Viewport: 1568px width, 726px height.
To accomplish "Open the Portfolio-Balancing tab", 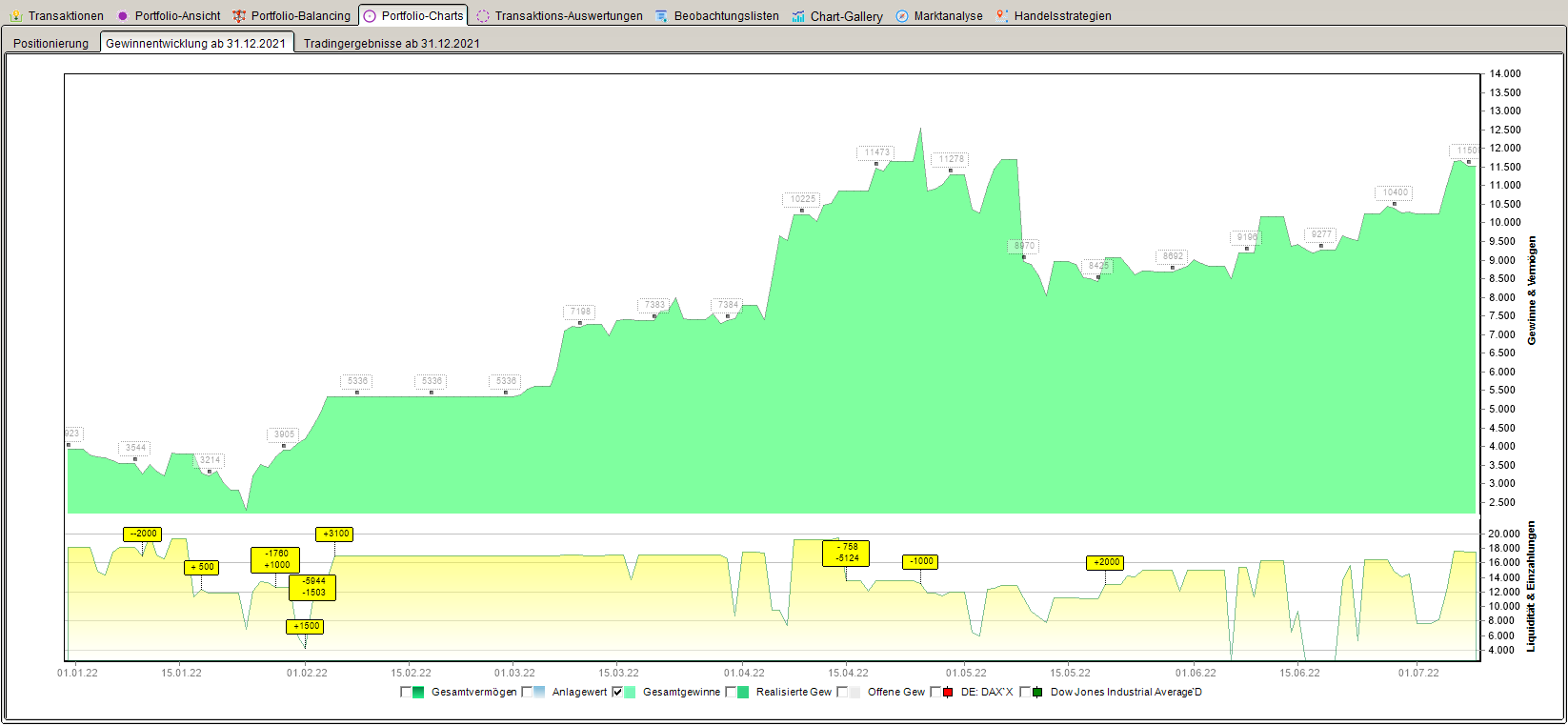I will (292, 15).
